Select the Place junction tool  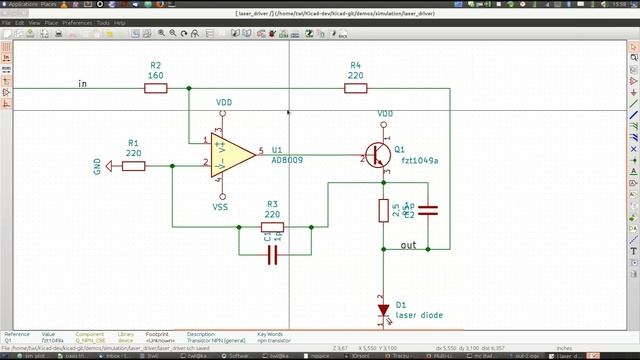(633, 160)
